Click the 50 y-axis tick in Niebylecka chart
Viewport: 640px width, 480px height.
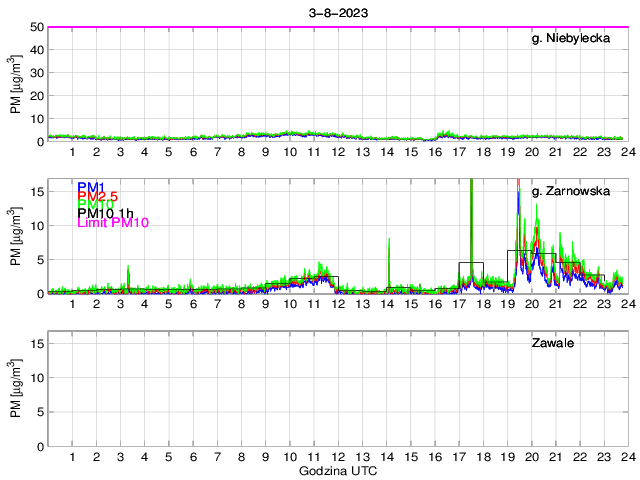point(36,27)
